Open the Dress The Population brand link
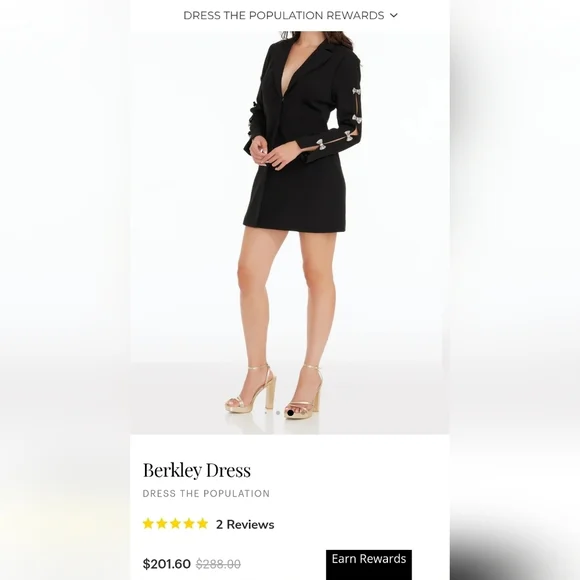 tap(206, 493)
